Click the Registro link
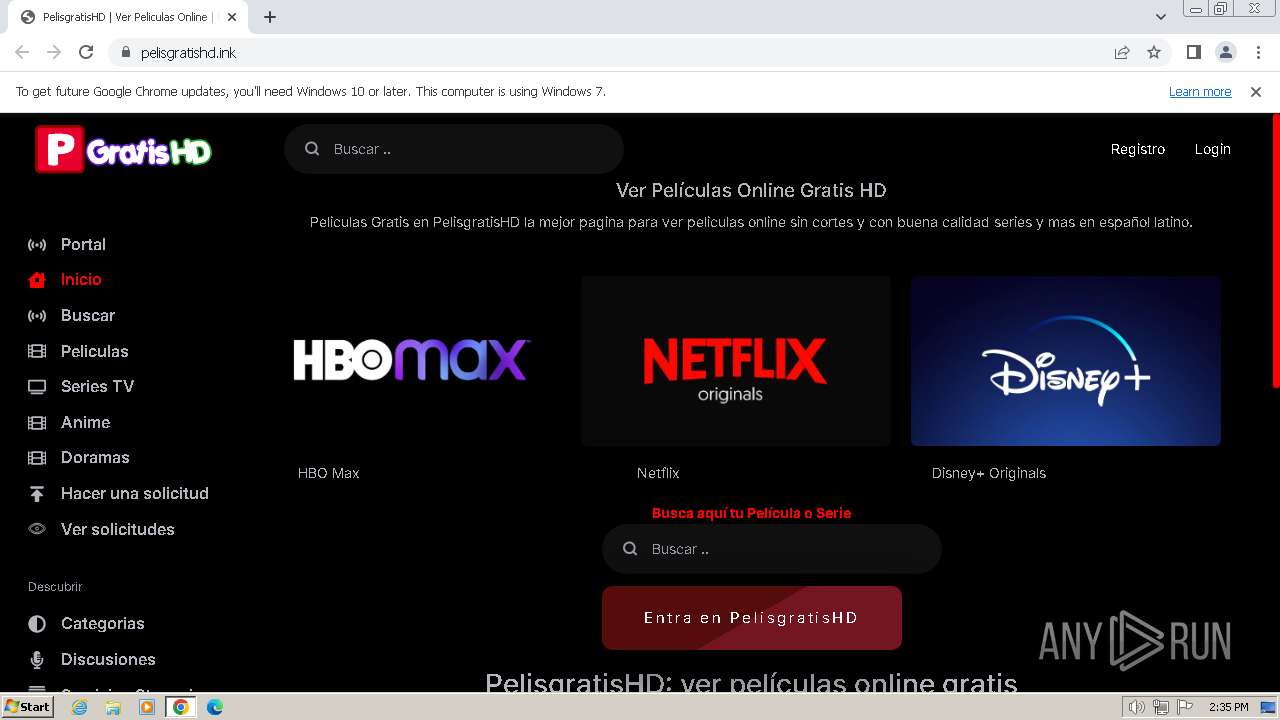The image size is (1280, 720). point(1138,149)
